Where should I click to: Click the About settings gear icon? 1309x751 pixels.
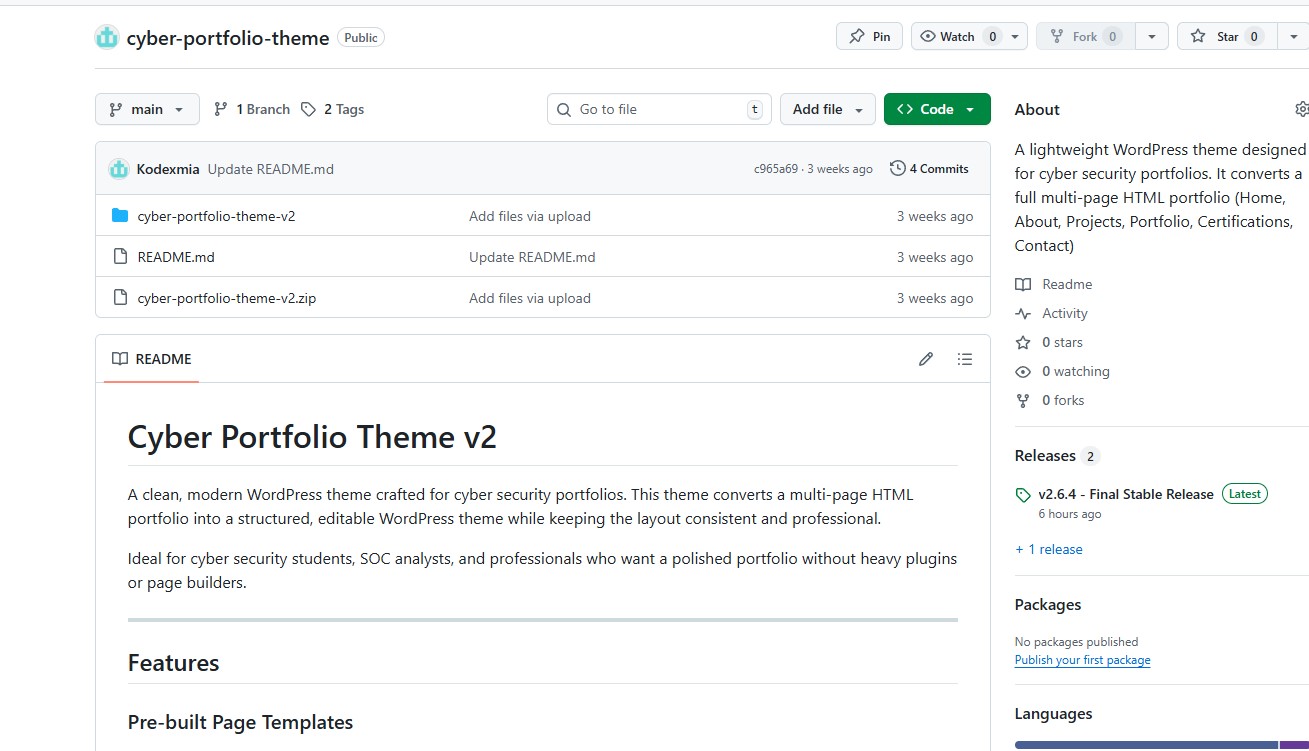point(1301,109)
